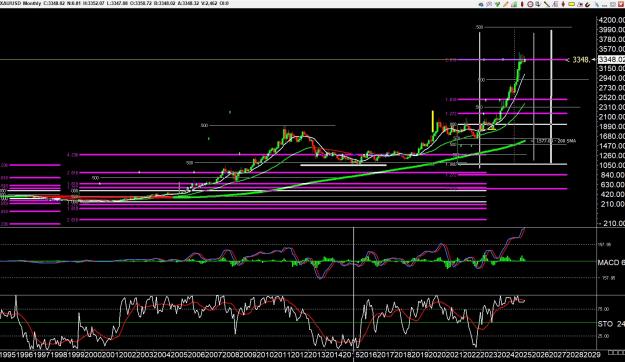Click the 2100.00 price scale label
This screenshot has height=362, width=625.
coord(611,117)
